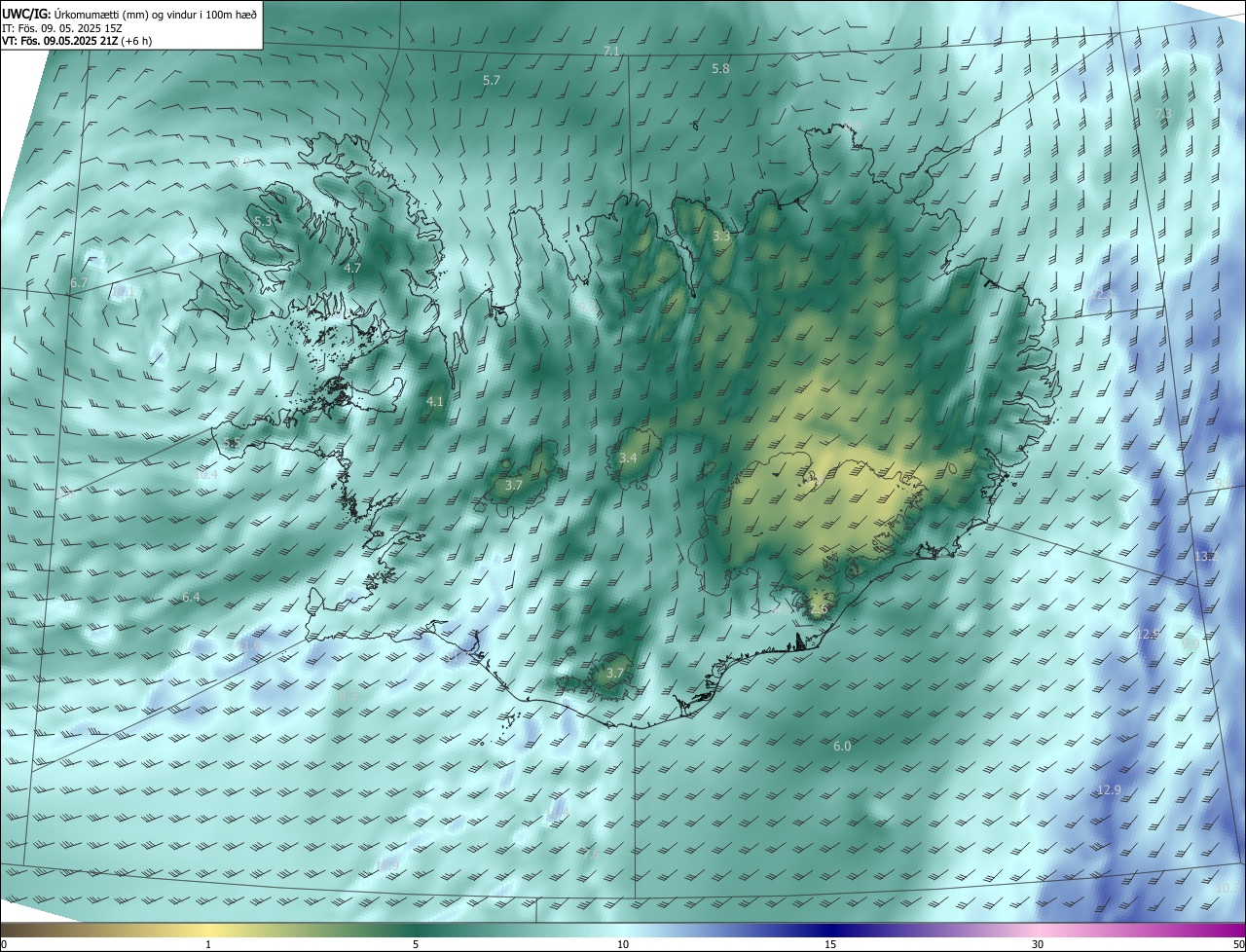This screenshot has width=1246, height=952.
Task: Click the 5.7 value label north of Iceland
Action: pos(492,80)
